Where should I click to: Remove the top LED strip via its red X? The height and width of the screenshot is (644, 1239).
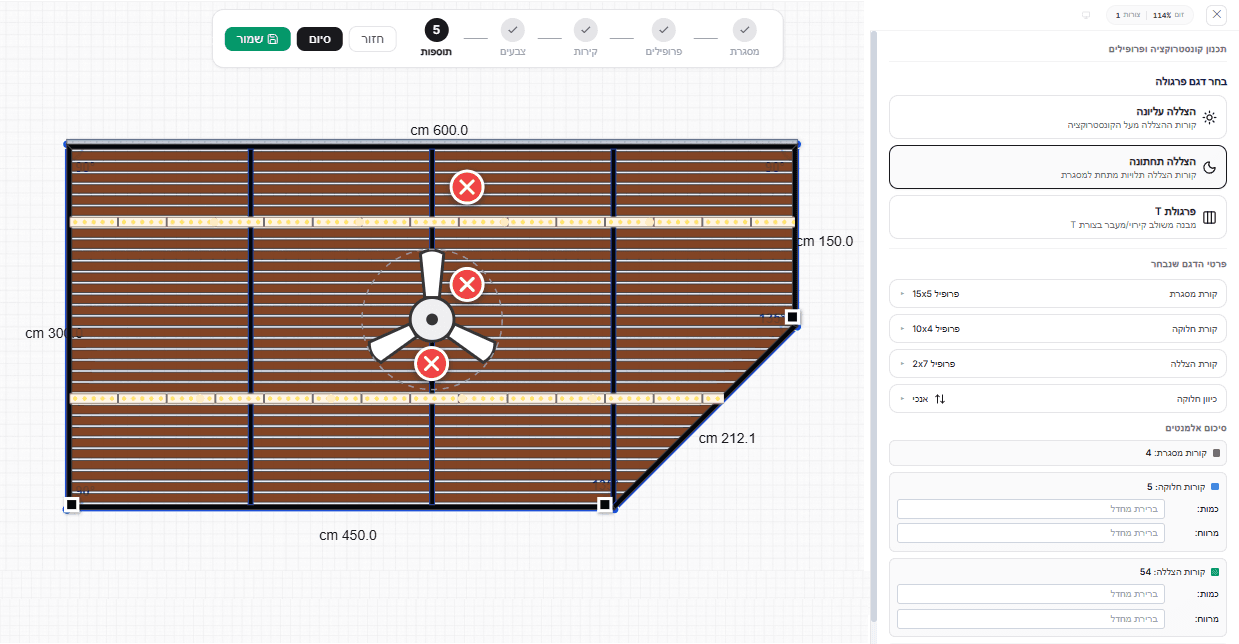tap(467, 187)
